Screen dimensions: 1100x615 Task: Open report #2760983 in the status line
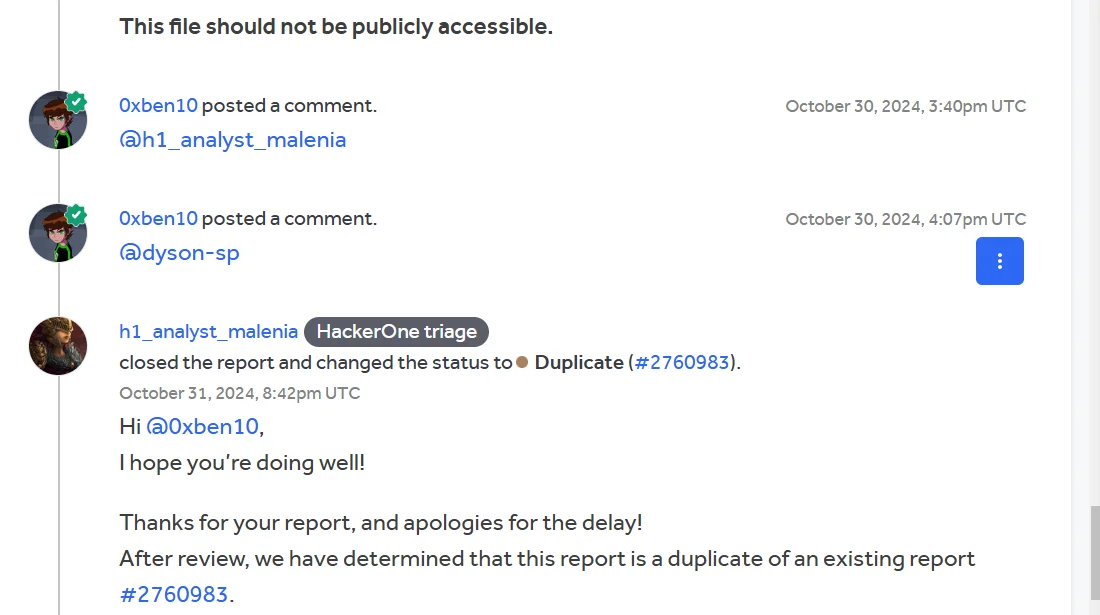coord(682,362)
